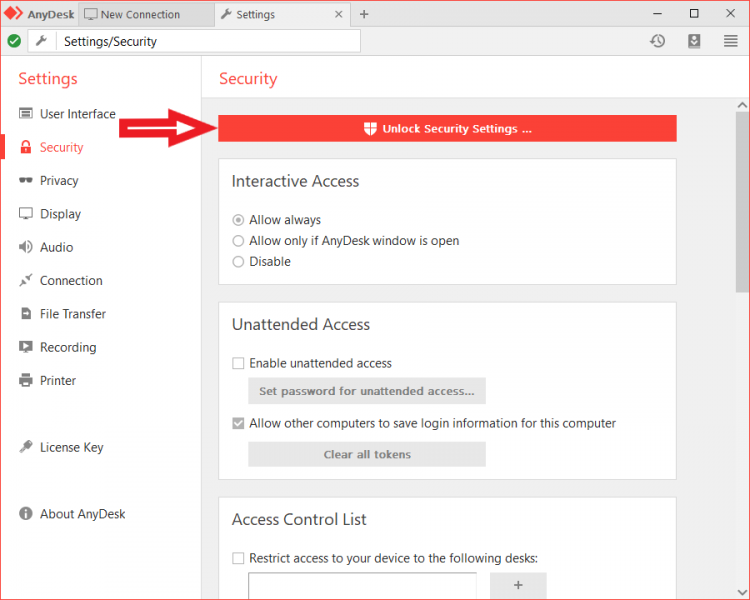
Task: Open User Interface settings
Action: [x=77, y=114]
